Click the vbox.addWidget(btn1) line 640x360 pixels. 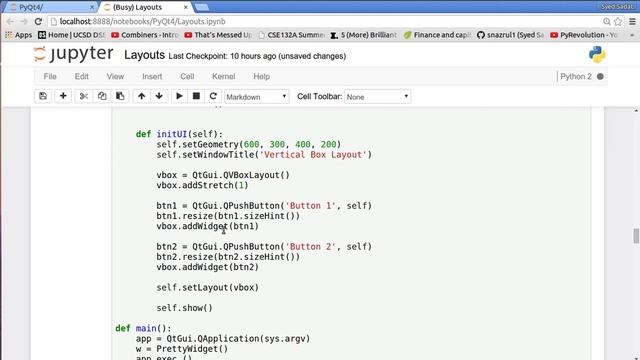[207, 226]
